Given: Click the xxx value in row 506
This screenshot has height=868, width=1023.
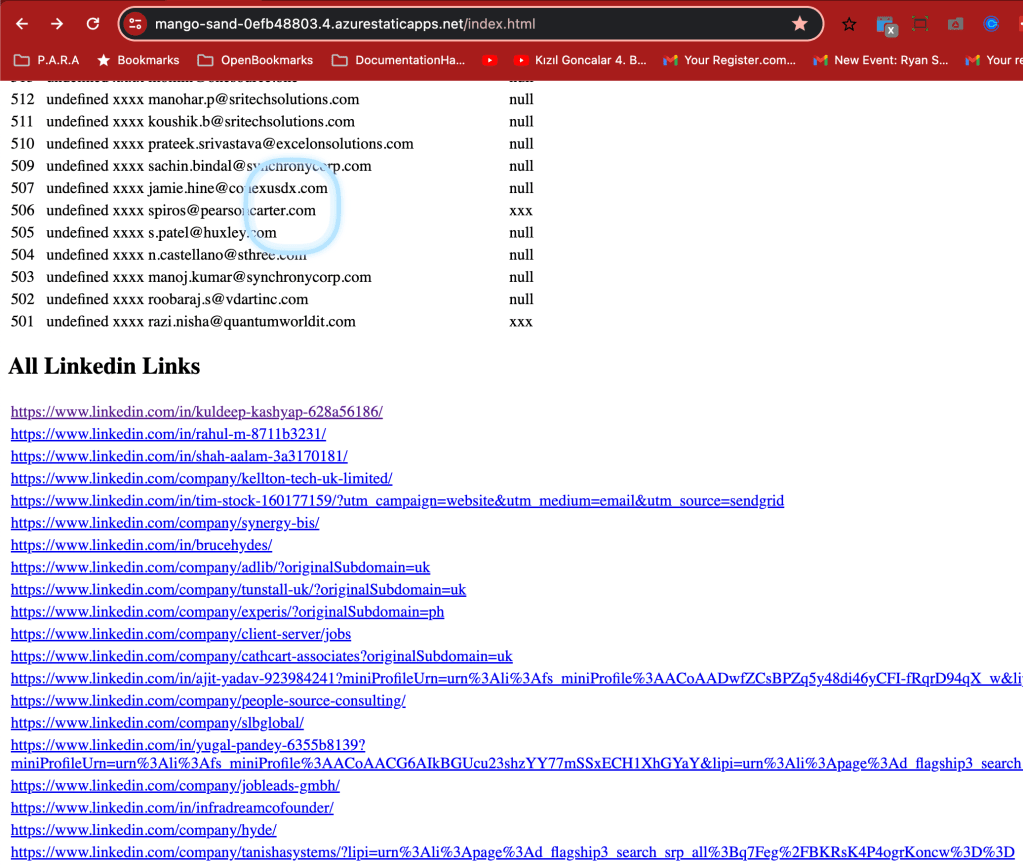Looking at the screenshot, I should (x=521, y=211).
